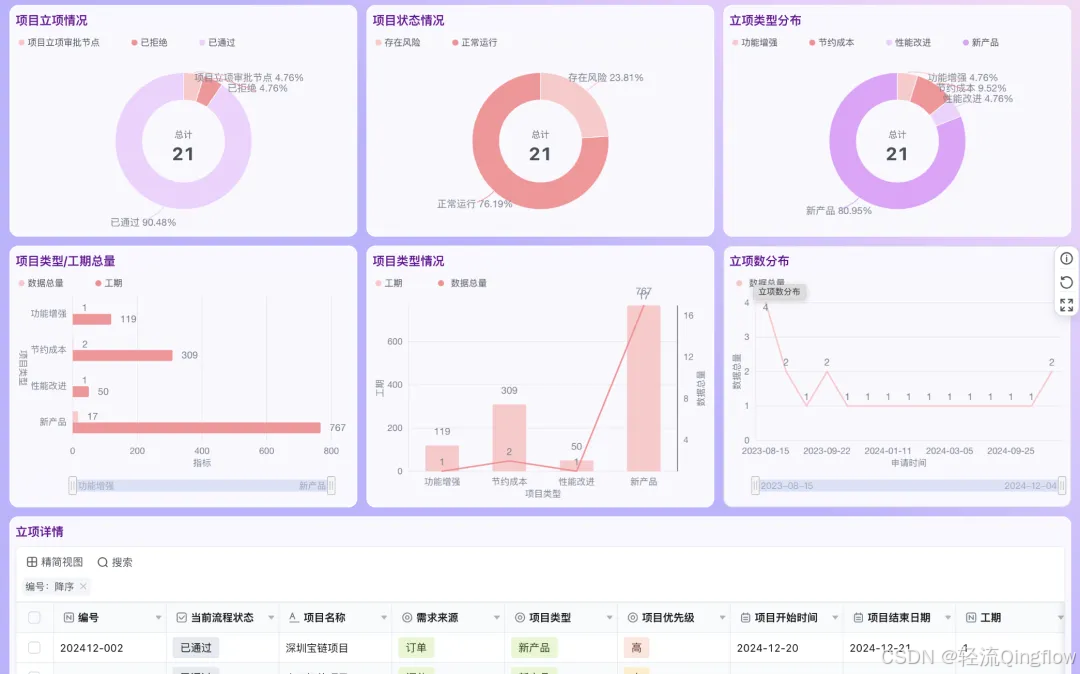Click the 767 horizontal bar for 新产品
Image resolution: width=1080 pixels, height=674 pixels.
click(196, 428)
